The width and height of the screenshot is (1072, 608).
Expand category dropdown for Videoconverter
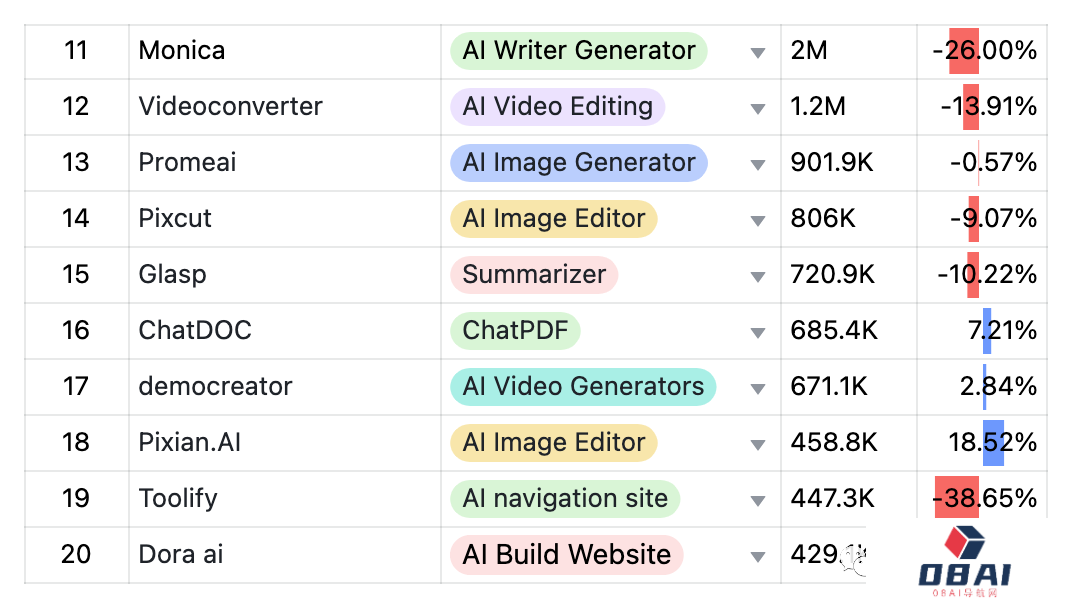(x=758, y=108)
